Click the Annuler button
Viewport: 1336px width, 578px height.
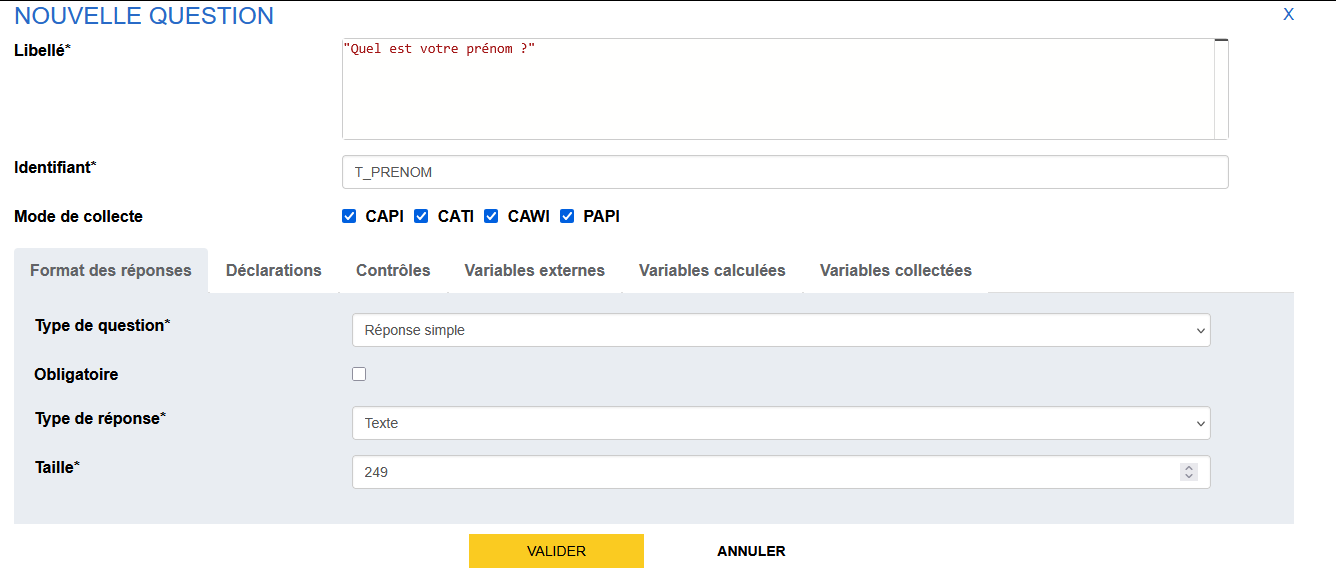click(x=751, y=551)
